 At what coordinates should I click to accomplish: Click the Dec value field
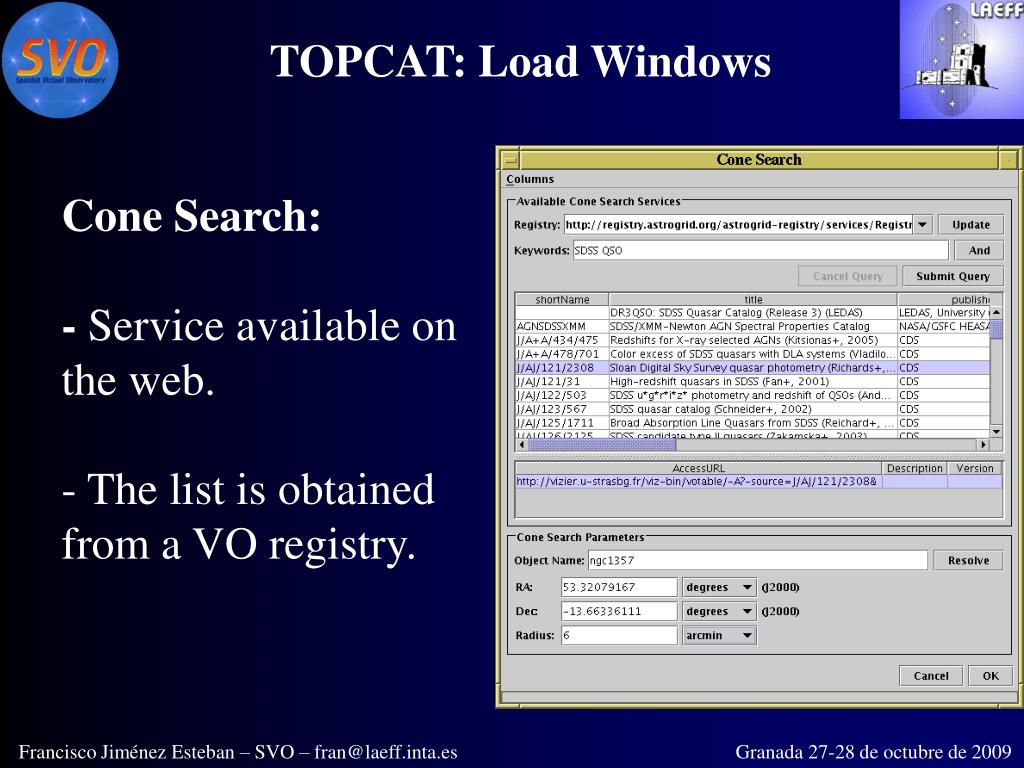pos(618,611)
